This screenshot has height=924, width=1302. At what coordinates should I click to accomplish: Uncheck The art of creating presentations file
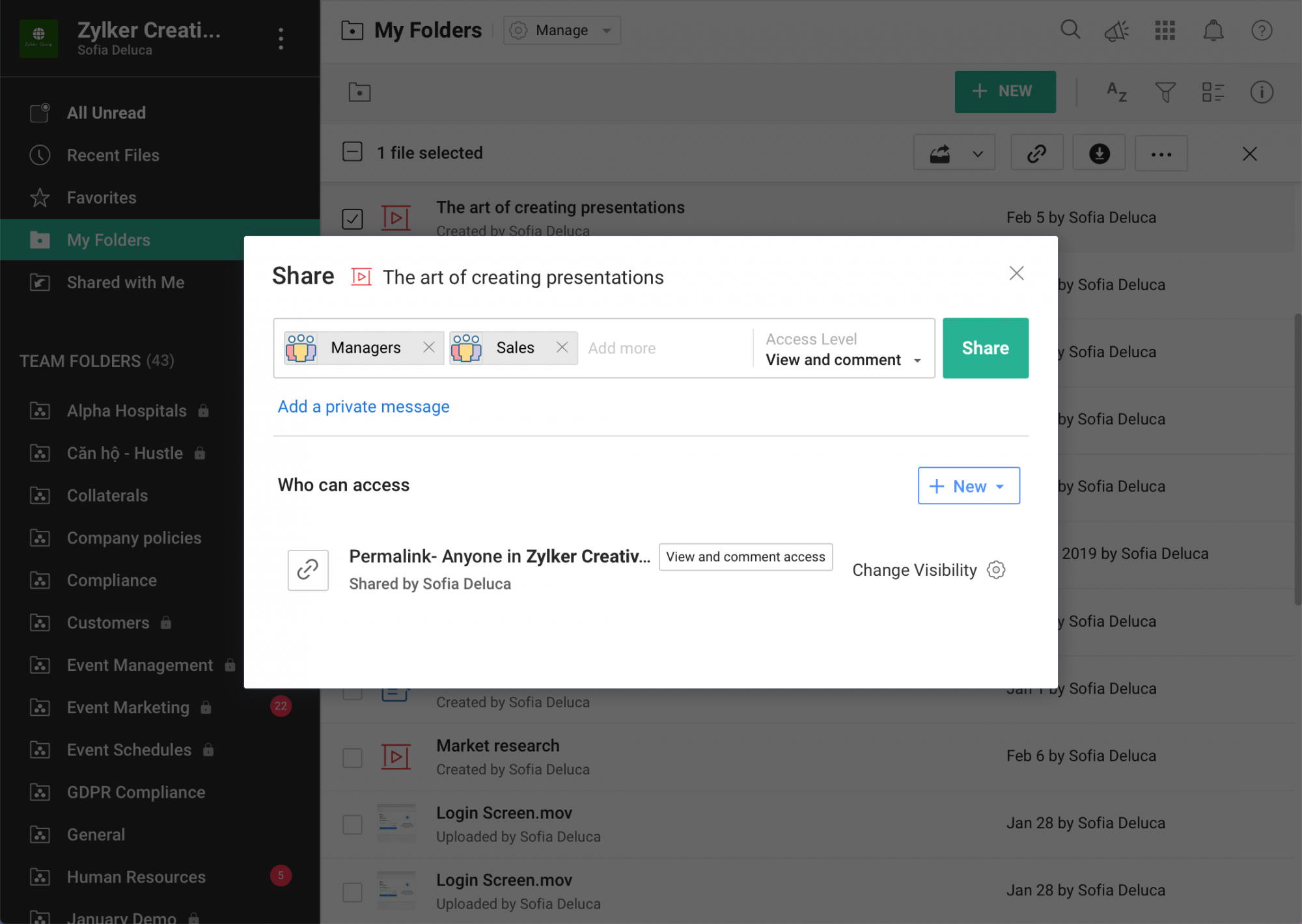(352, 219)
